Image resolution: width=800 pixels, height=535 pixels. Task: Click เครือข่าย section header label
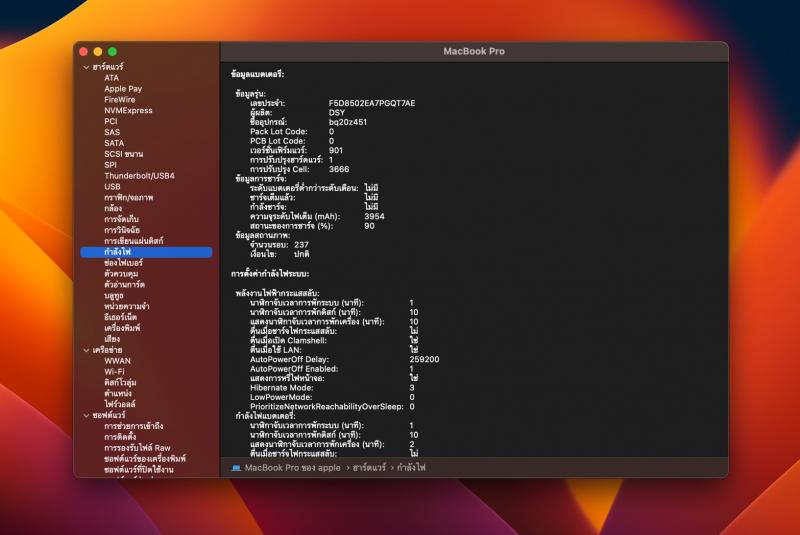click(x=107, y=350)
